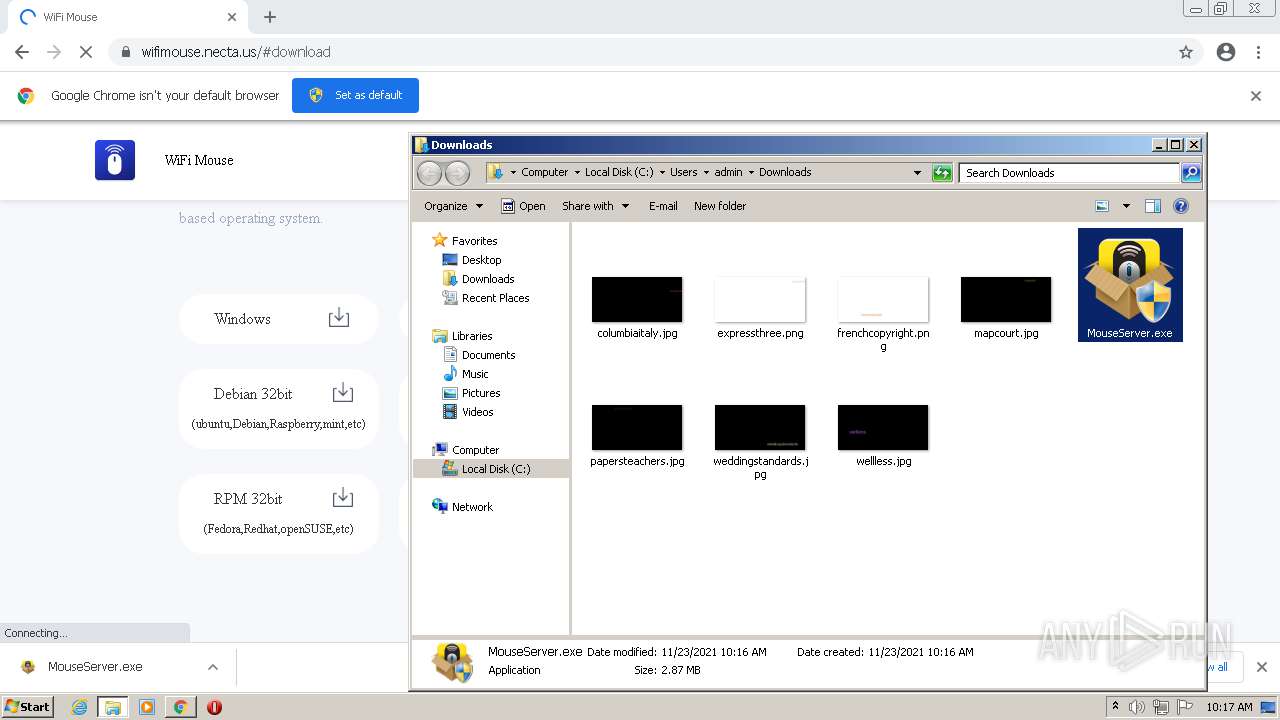Open MouseServer.exe download options chevron
This screenshot has width=1280, height=720.
[x=213, y=667]
